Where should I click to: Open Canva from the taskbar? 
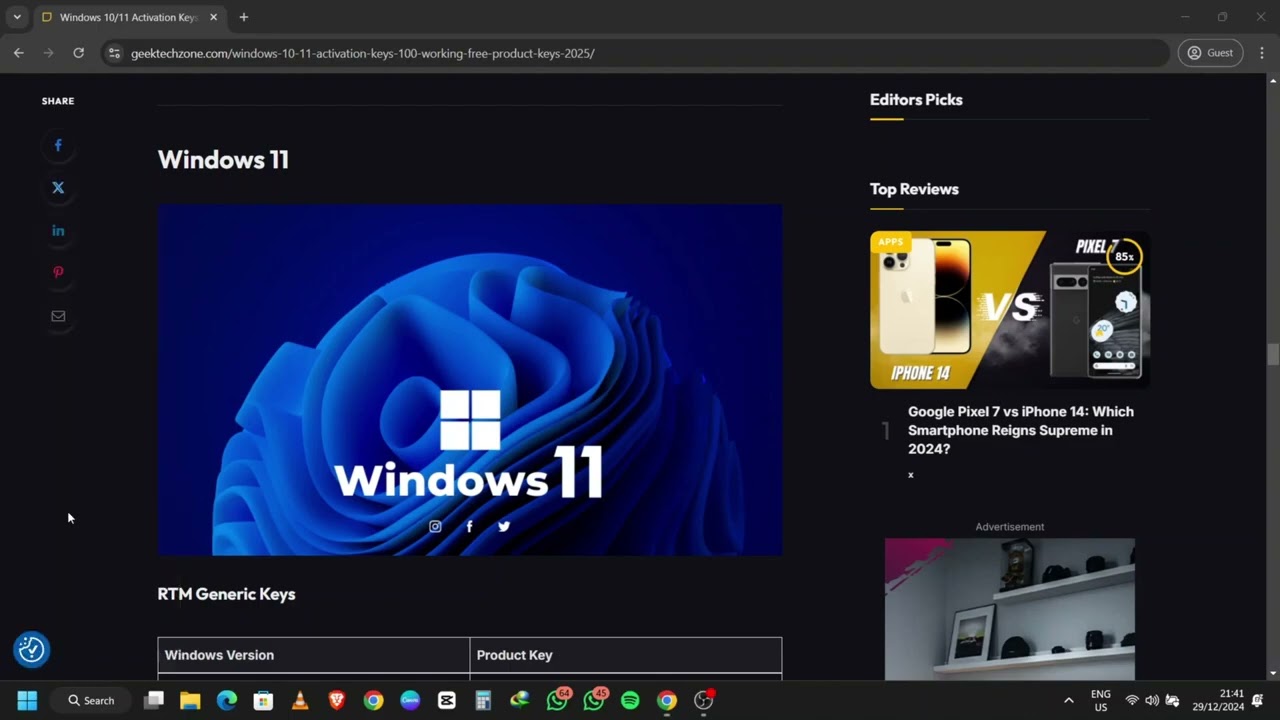coord(410,701)
